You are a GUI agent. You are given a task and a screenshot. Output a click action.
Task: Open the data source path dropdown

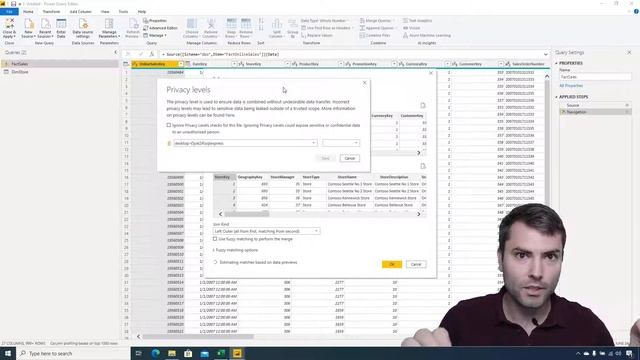pyautogui.click(x=245, y=143)
